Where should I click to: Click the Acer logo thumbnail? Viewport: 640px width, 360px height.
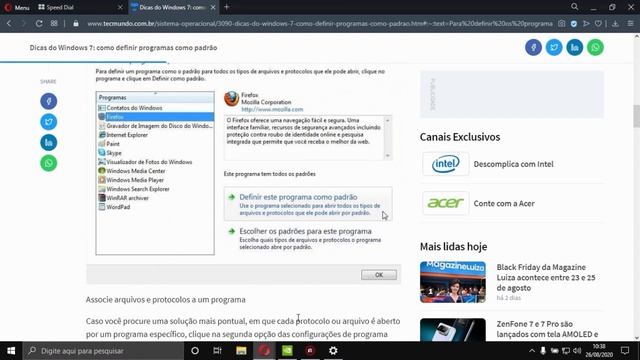click(446, 203)
